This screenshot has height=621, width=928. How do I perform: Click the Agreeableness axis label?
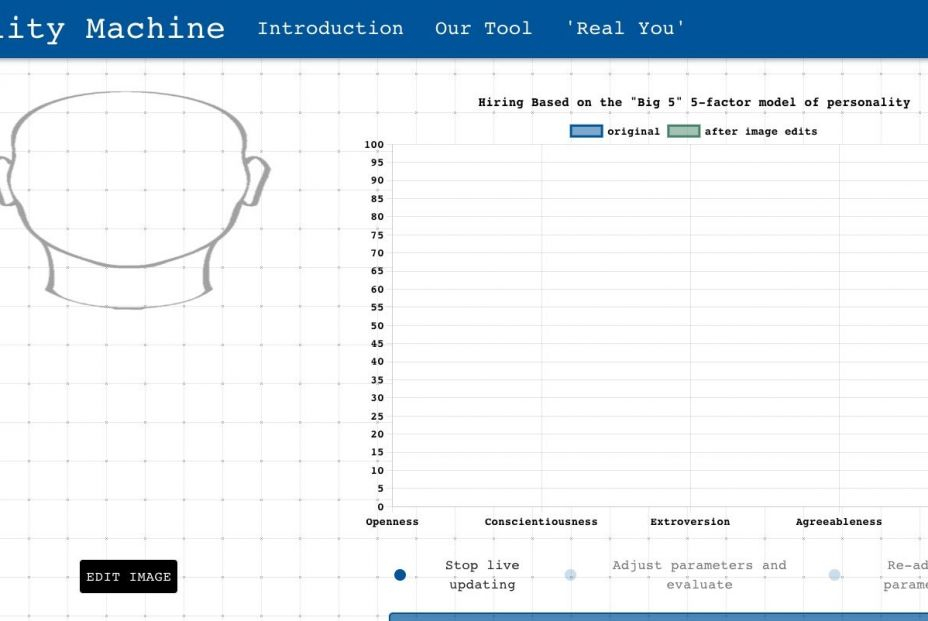[x=838, y=522]
